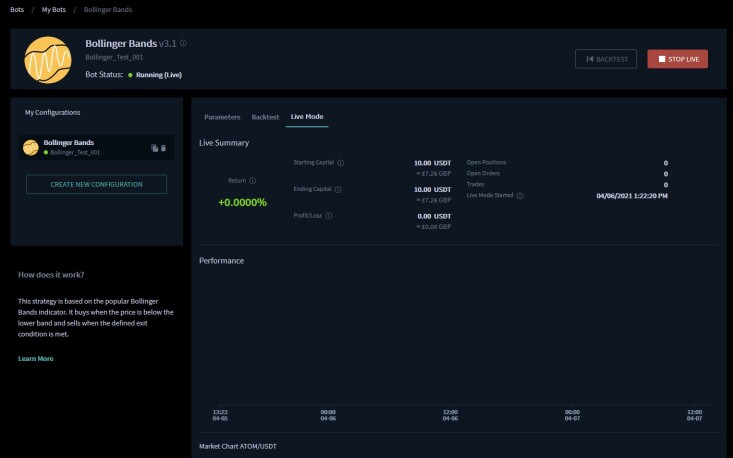
Task: Select Bollinger Bands configuration in My Configurations
Action: click(96, 148)
